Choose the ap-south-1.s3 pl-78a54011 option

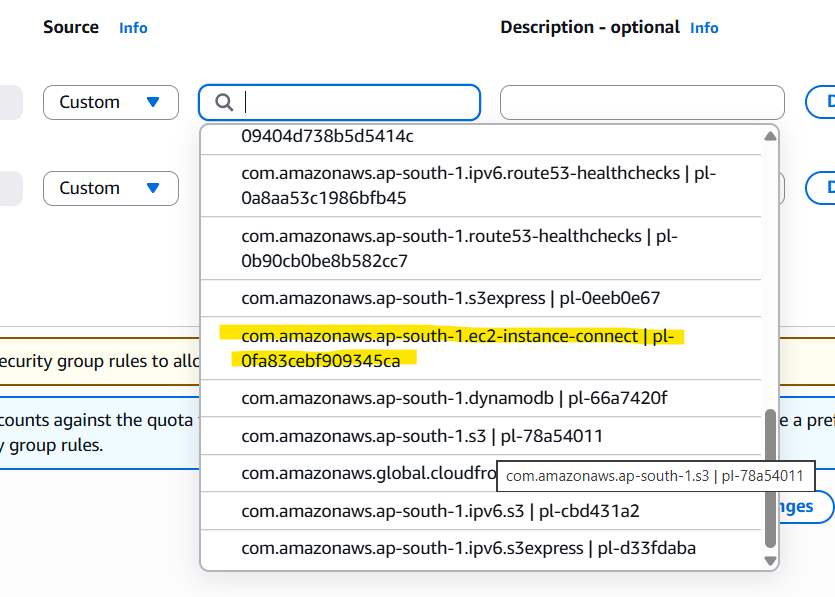pyautogui.click(x=421, y=436)
